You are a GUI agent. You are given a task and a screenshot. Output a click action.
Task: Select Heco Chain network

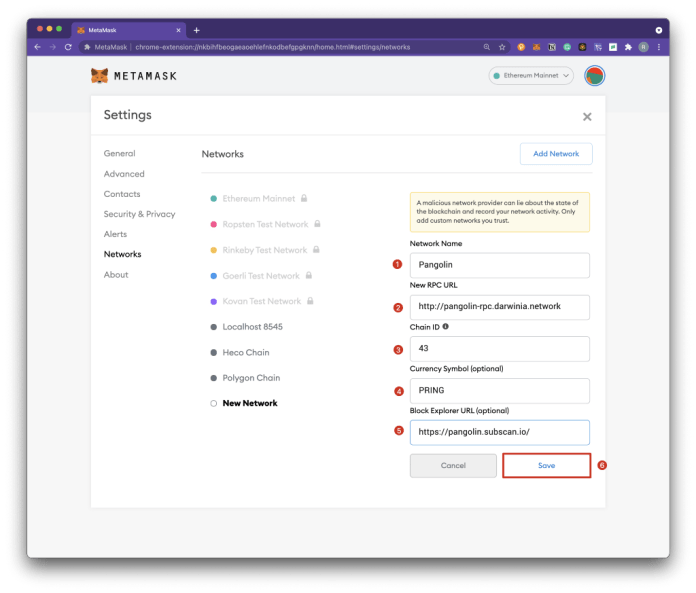pyautogui.click(x=240, y=352)
